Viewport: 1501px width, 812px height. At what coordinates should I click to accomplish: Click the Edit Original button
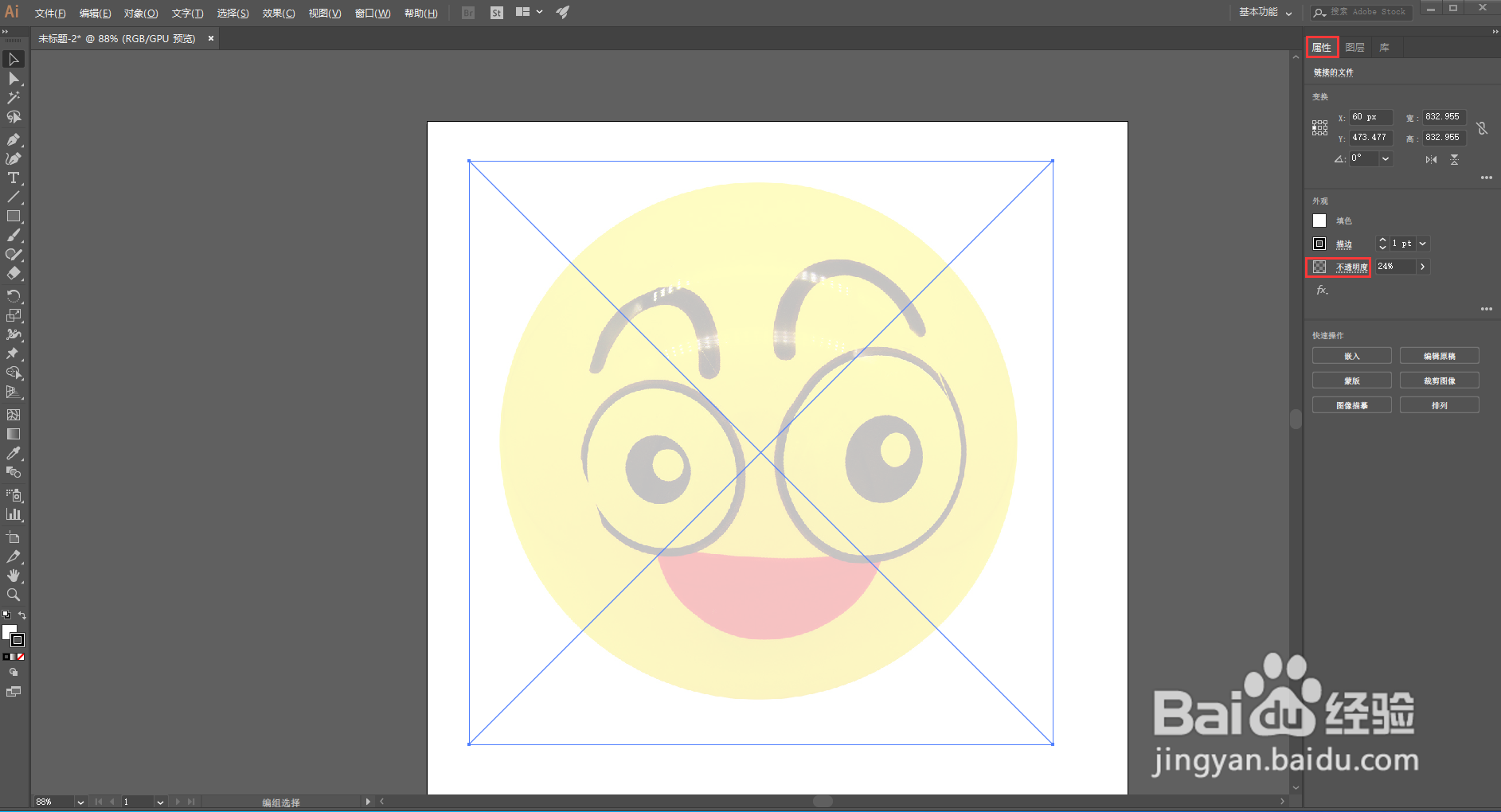pyautogui.click(x=1440, y=356)
